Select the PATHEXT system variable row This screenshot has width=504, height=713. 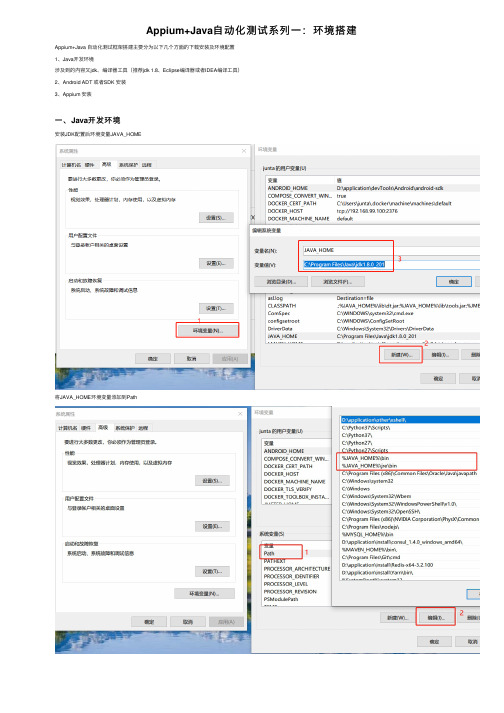pos(296,561)
